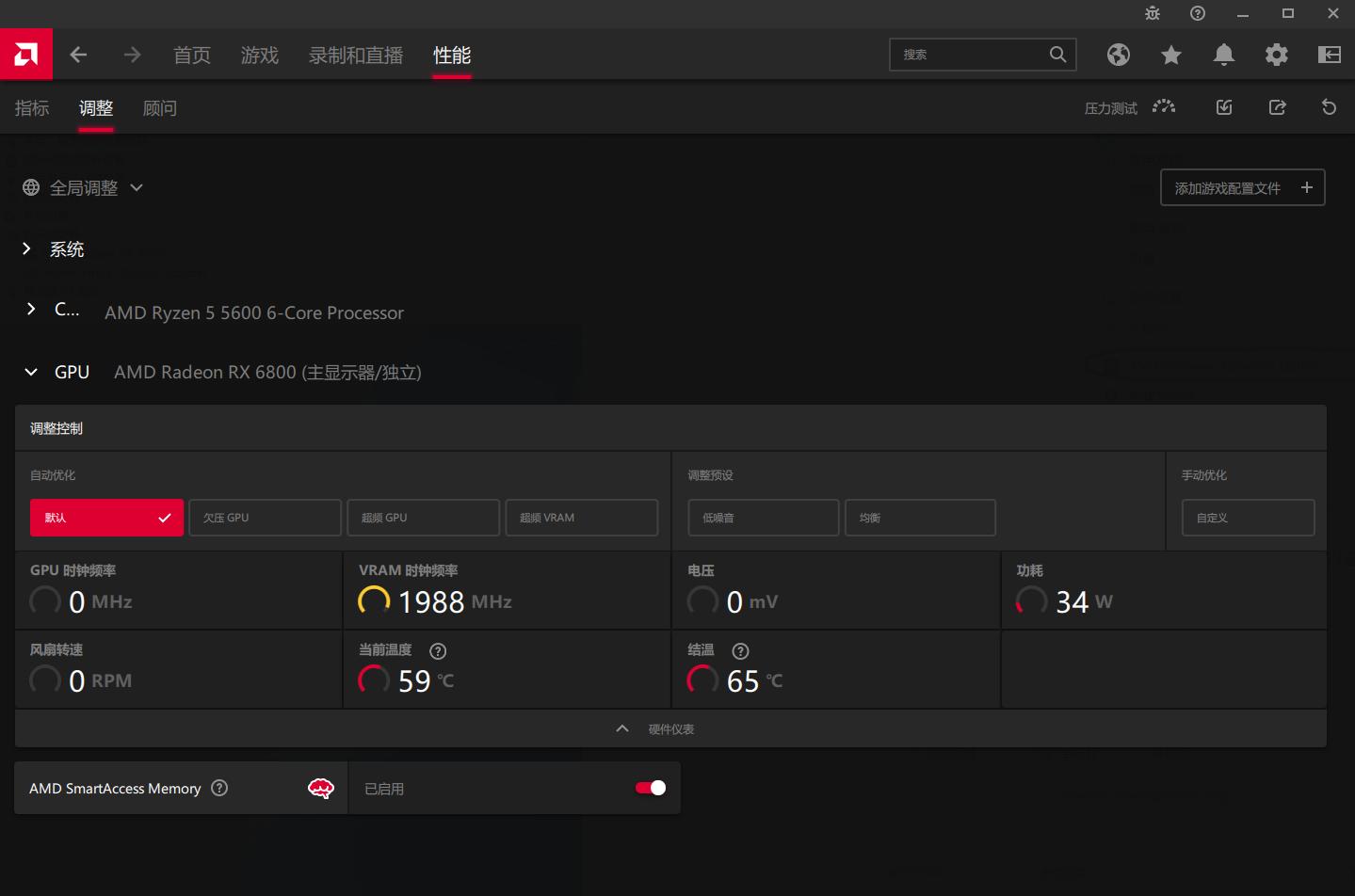The height and width of the screenshot is (896, 1355).
Task: Open the 指标 sub-tab
Action: [x=32, y=108]
